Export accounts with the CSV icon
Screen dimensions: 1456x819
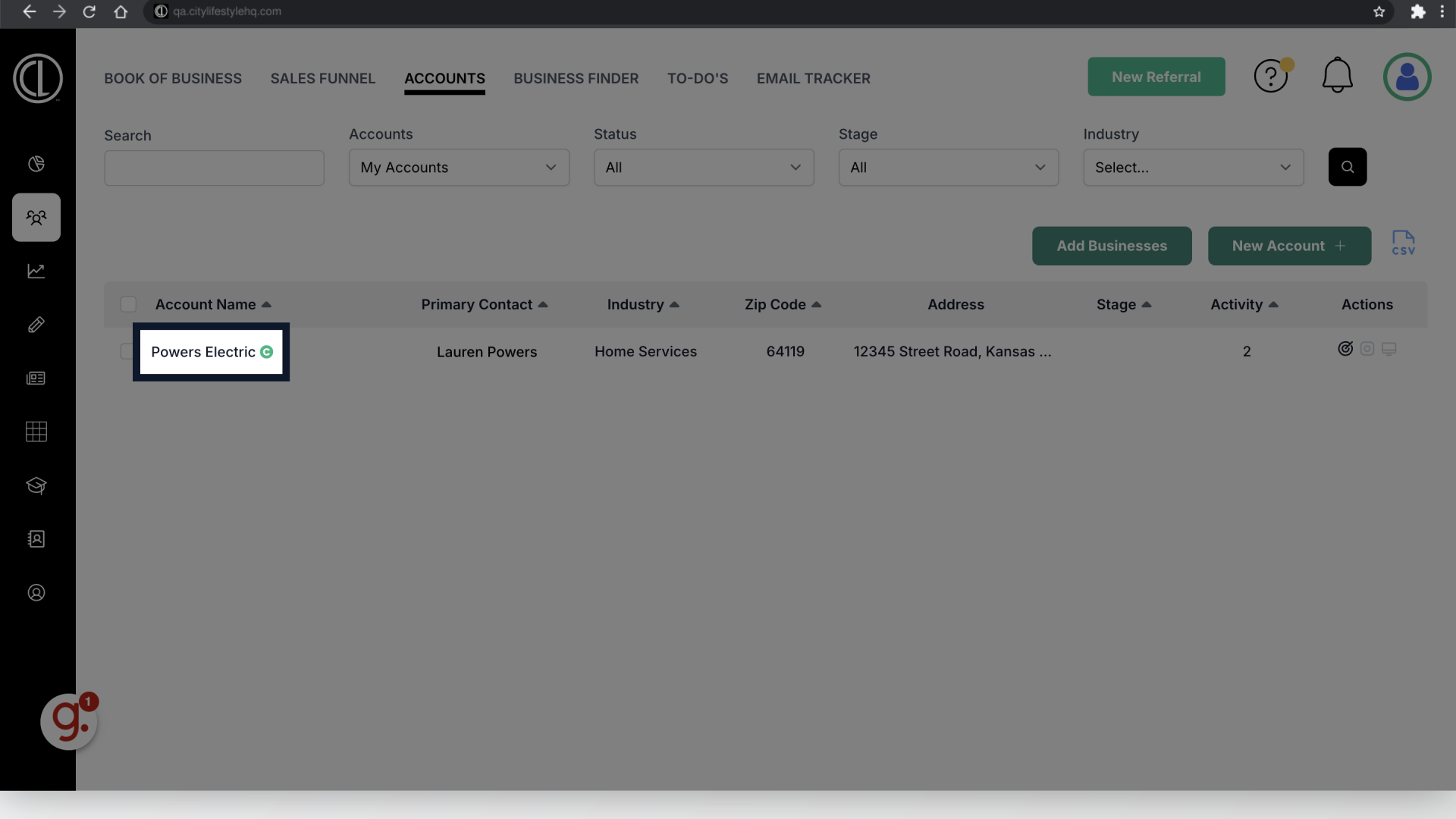coord(1403,243)
